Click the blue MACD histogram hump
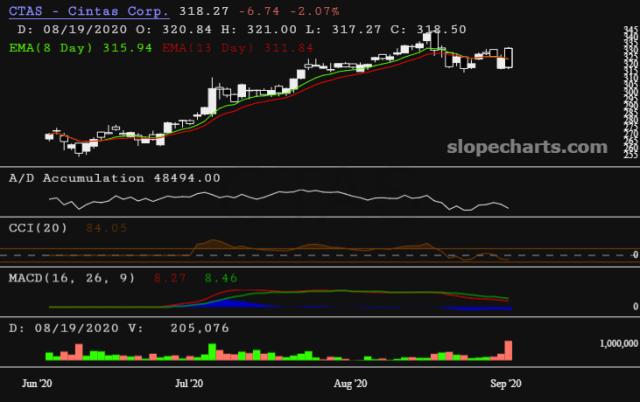The height and width of the screenshot is (402, 640). [229, 304]
